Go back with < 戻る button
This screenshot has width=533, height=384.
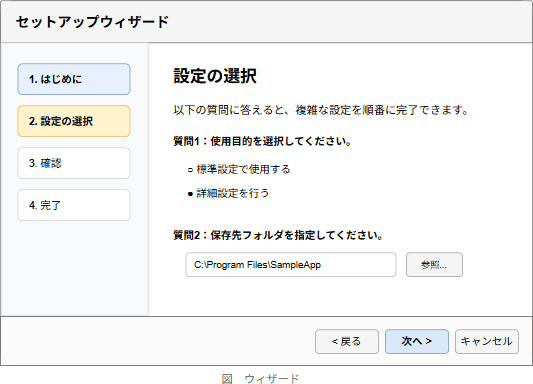(x=347, y=341)
